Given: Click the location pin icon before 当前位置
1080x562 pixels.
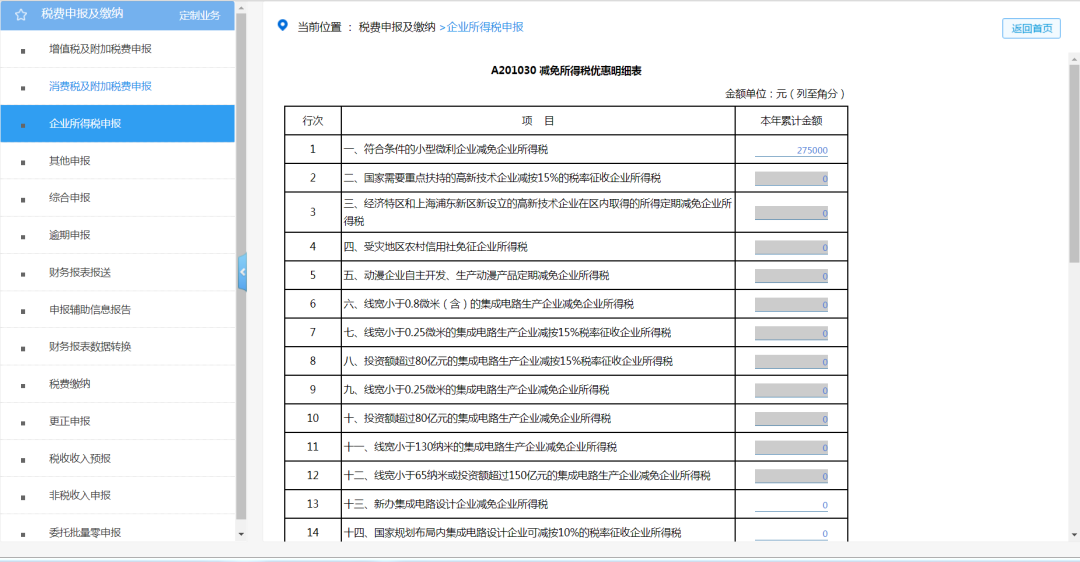Looking at the screenshot, I should coord(282,25).
